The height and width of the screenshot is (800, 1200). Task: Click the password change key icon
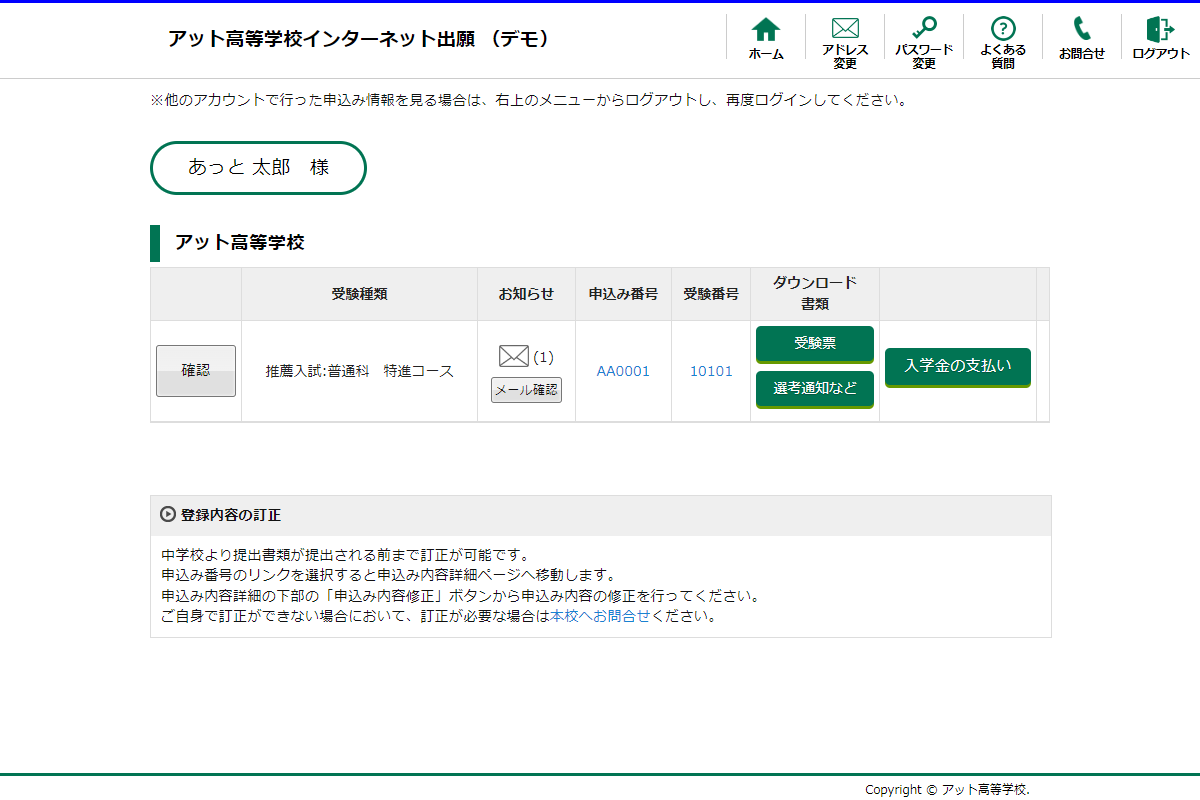point(924,28)
